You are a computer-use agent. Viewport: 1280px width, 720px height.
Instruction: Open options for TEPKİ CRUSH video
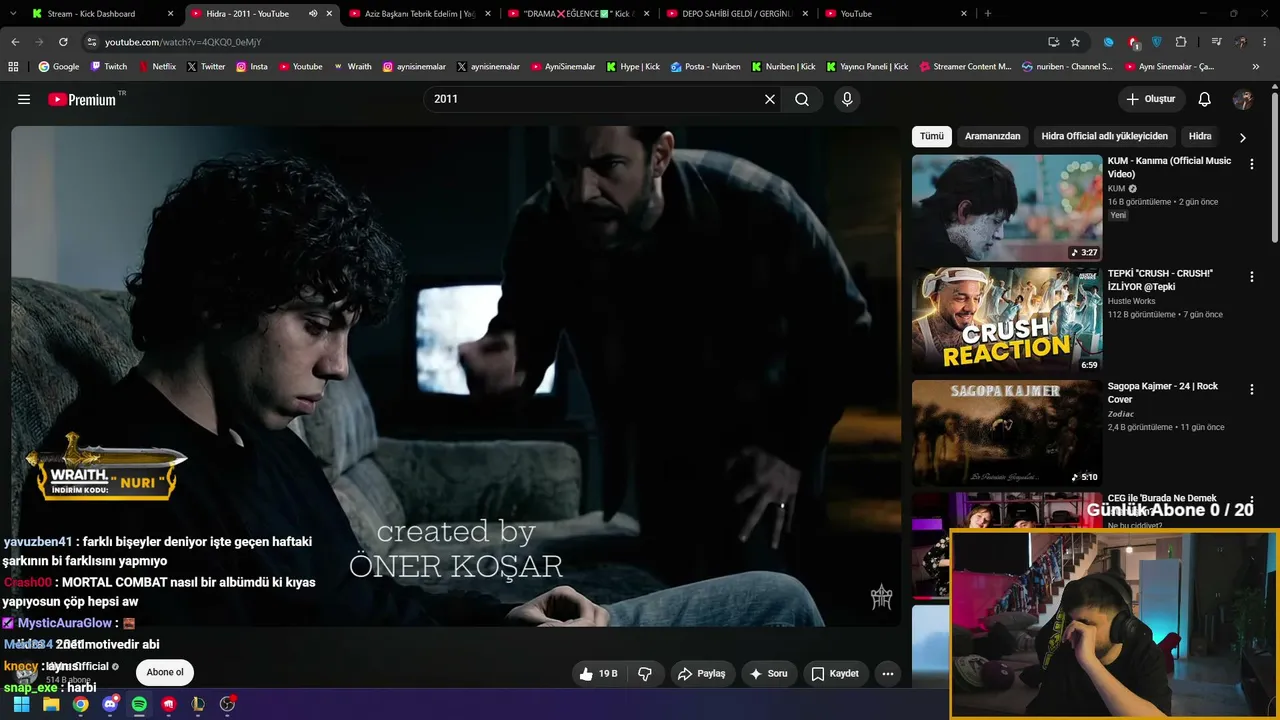1251,277
